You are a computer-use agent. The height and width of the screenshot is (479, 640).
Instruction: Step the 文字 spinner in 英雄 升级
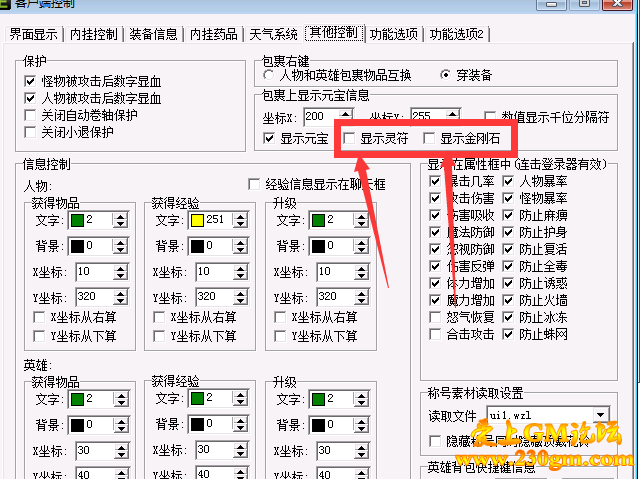point(361,399)
